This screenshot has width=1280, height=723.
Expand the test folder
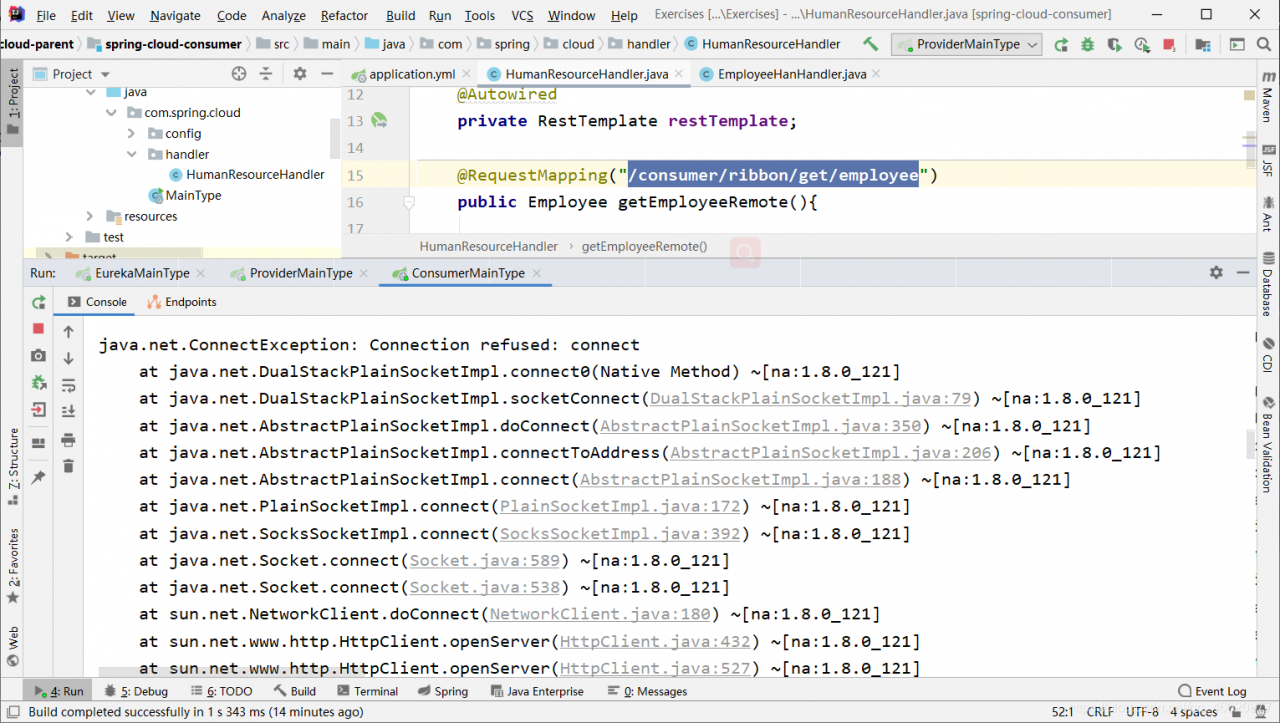pyautogui.click(x=69, y=238)
